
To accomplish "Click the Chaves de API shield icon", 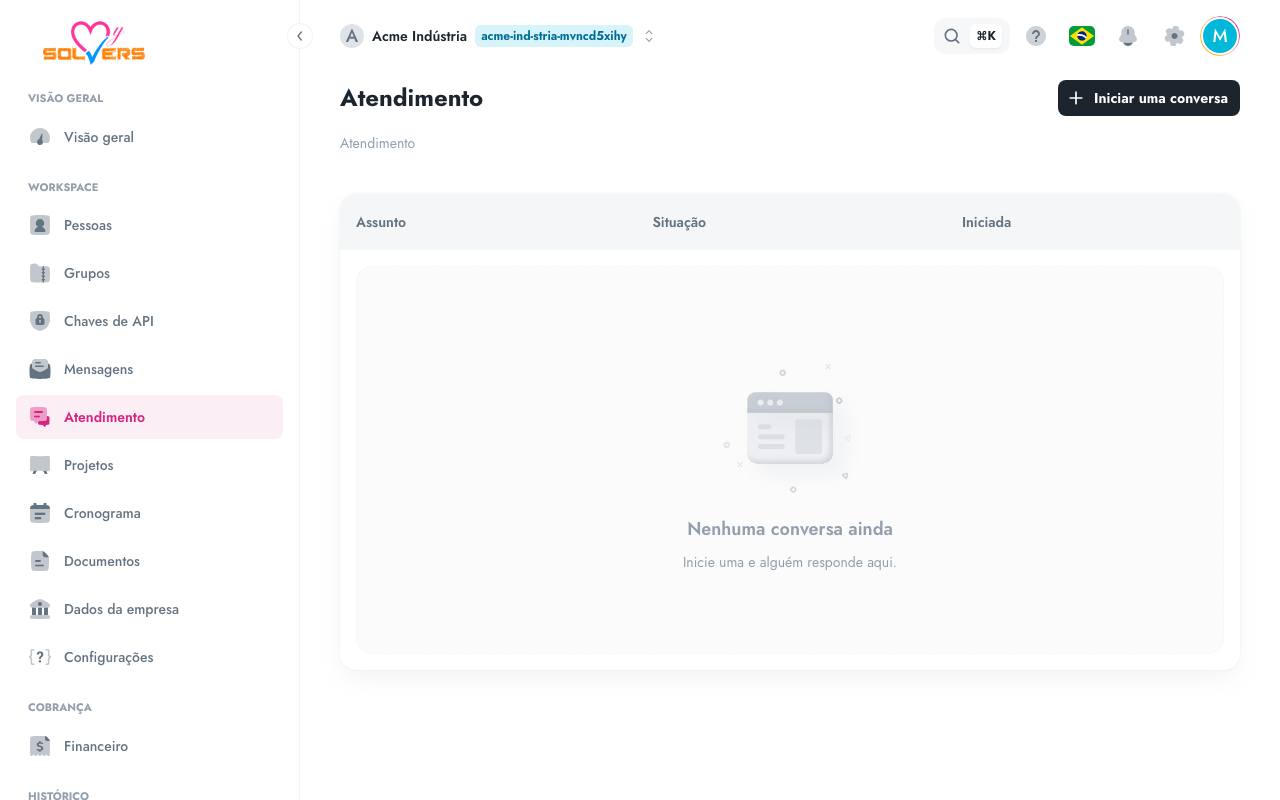I will point(40,321).
